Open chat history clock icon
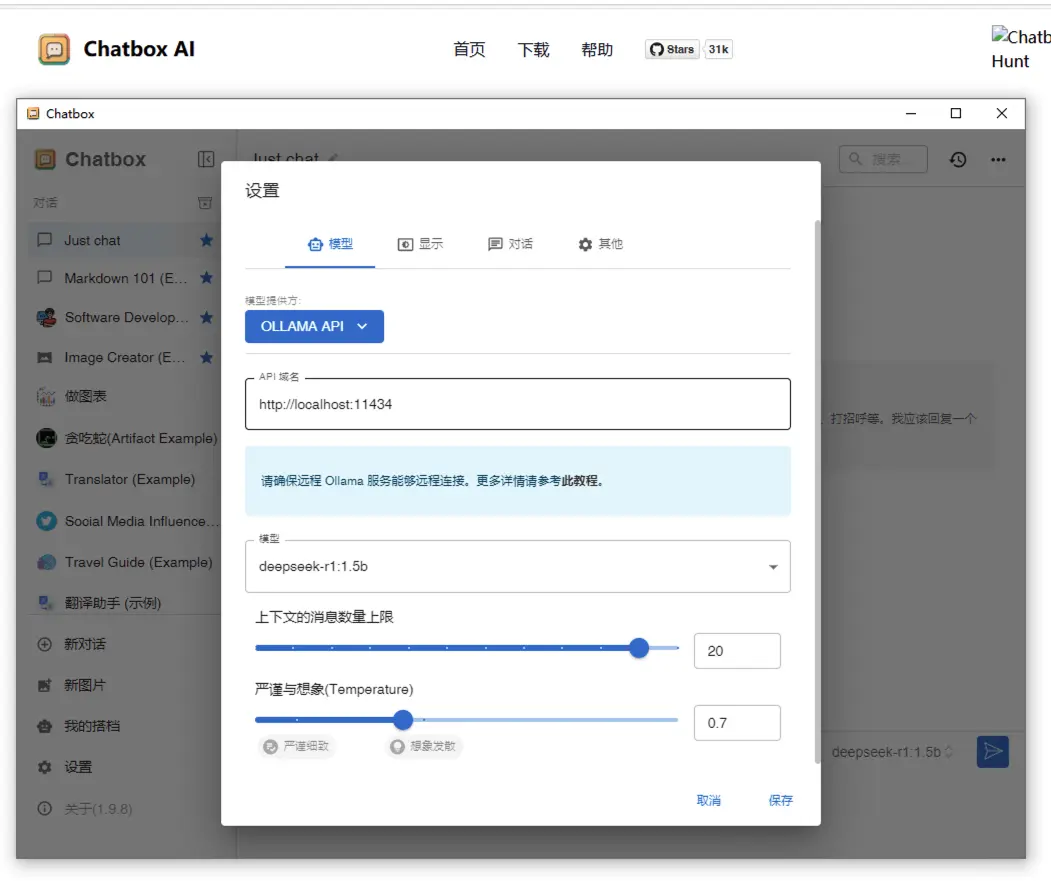This screenshot has width=1051, height=881. pos(958,159)
